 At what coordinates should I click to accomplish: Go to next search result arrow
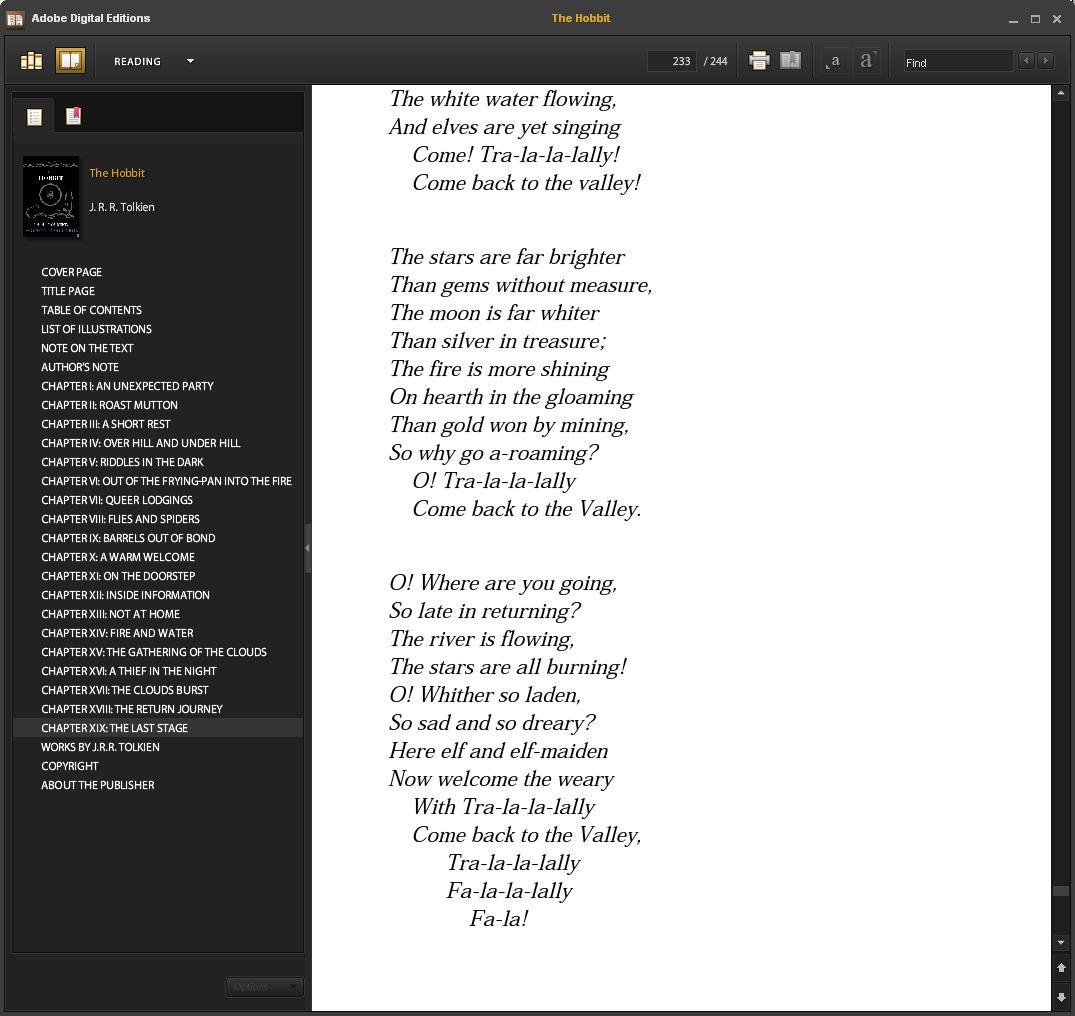click(1046, 60)
